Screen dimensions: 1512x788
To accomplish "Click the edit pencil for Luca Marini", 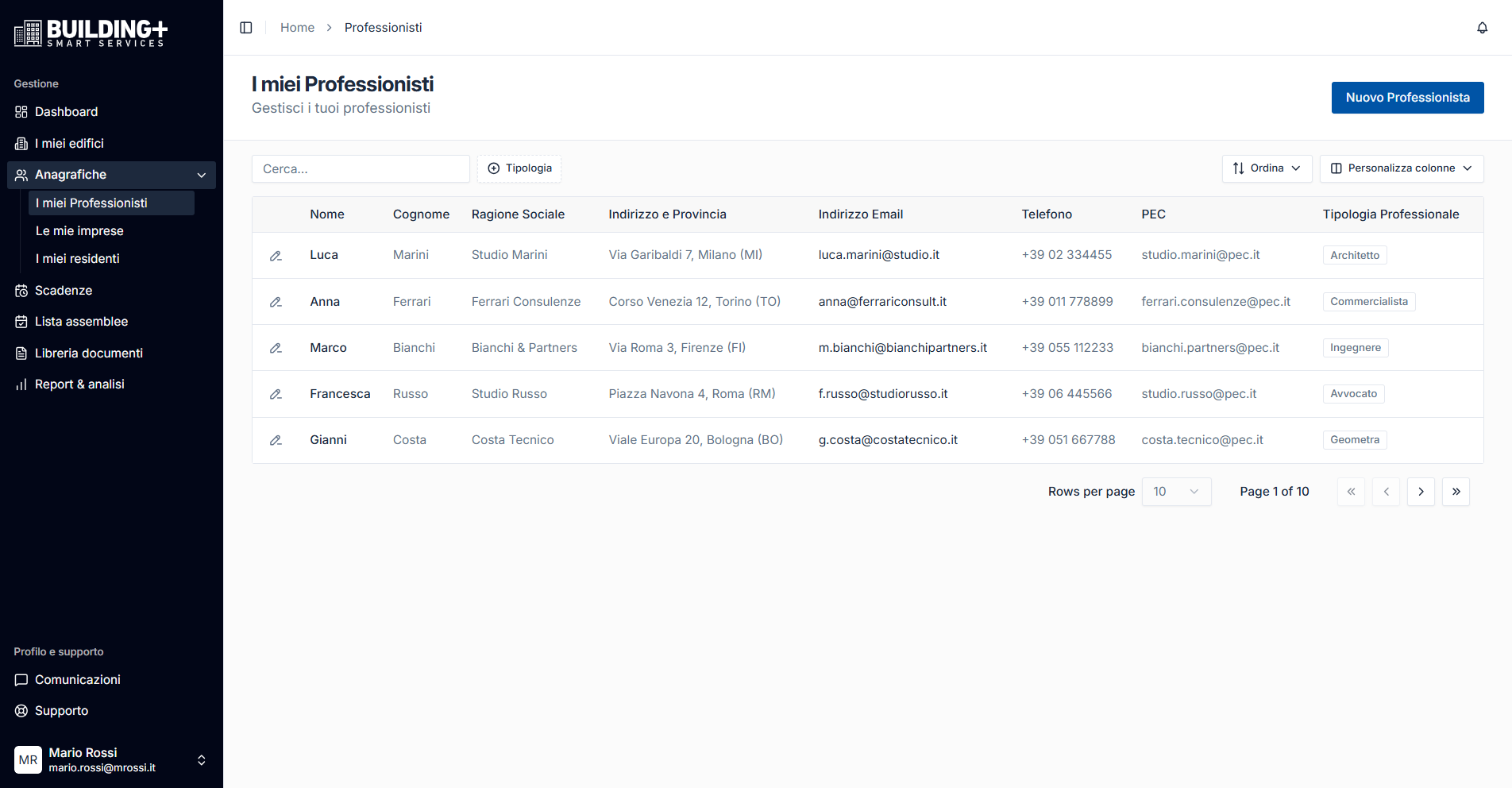I will pos(276,256).
